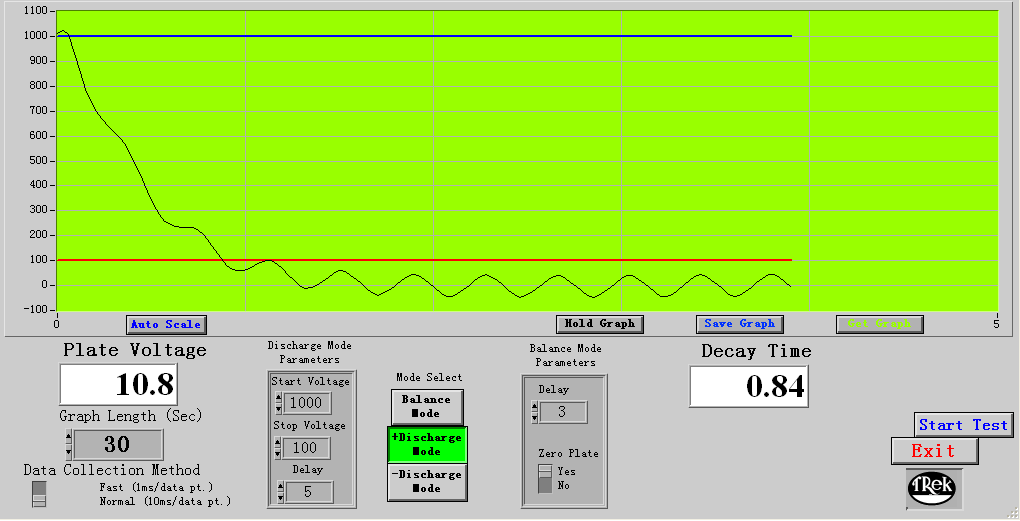
Task: Click the Graph Length stepper arrows
Action: click(x=68, y=444)
